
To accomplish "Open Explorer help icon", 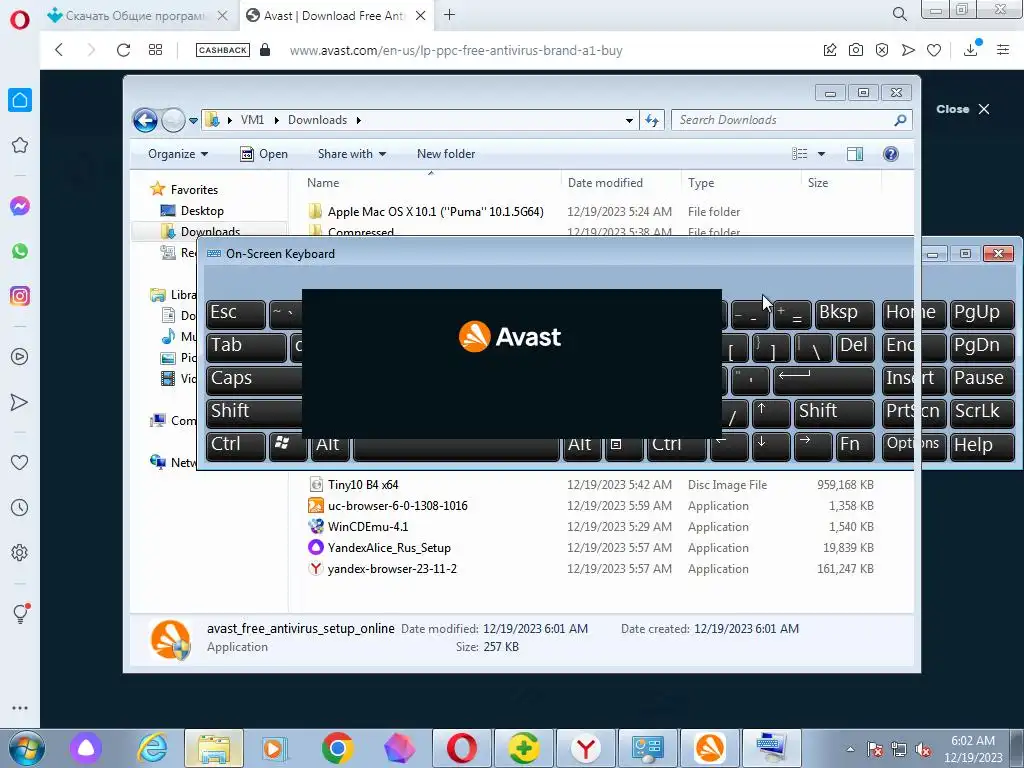I will (x=891, y=154).
